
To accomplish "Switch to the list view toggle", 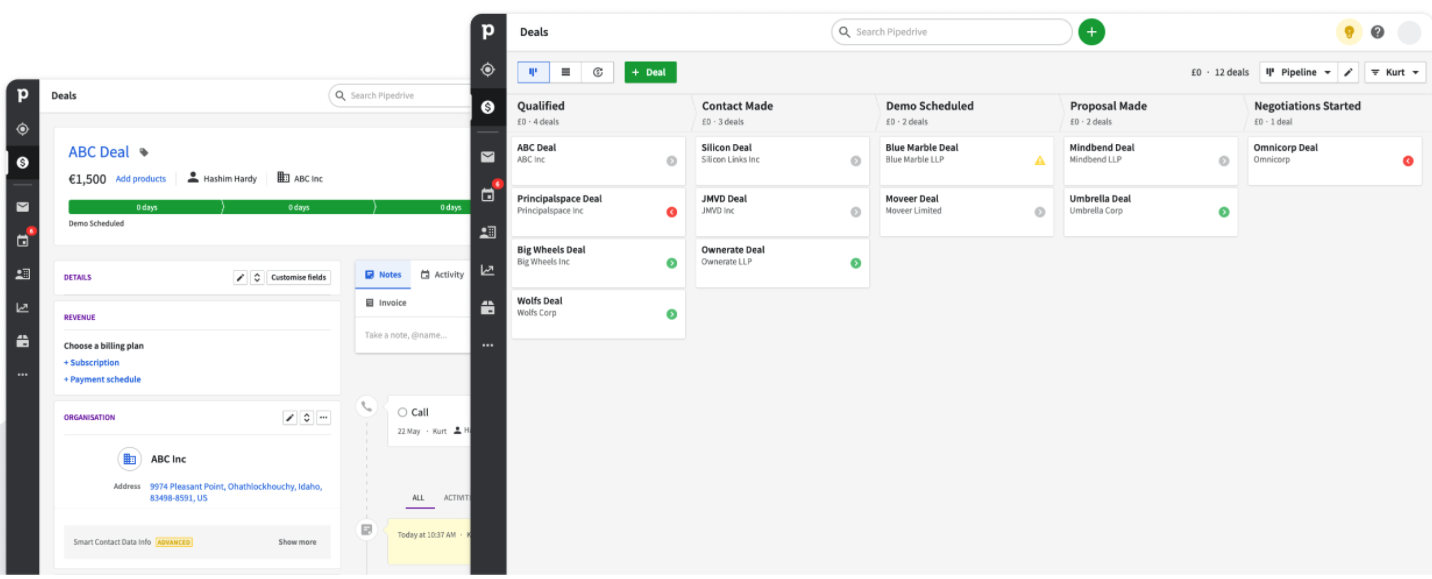I will tap(565, 71).
